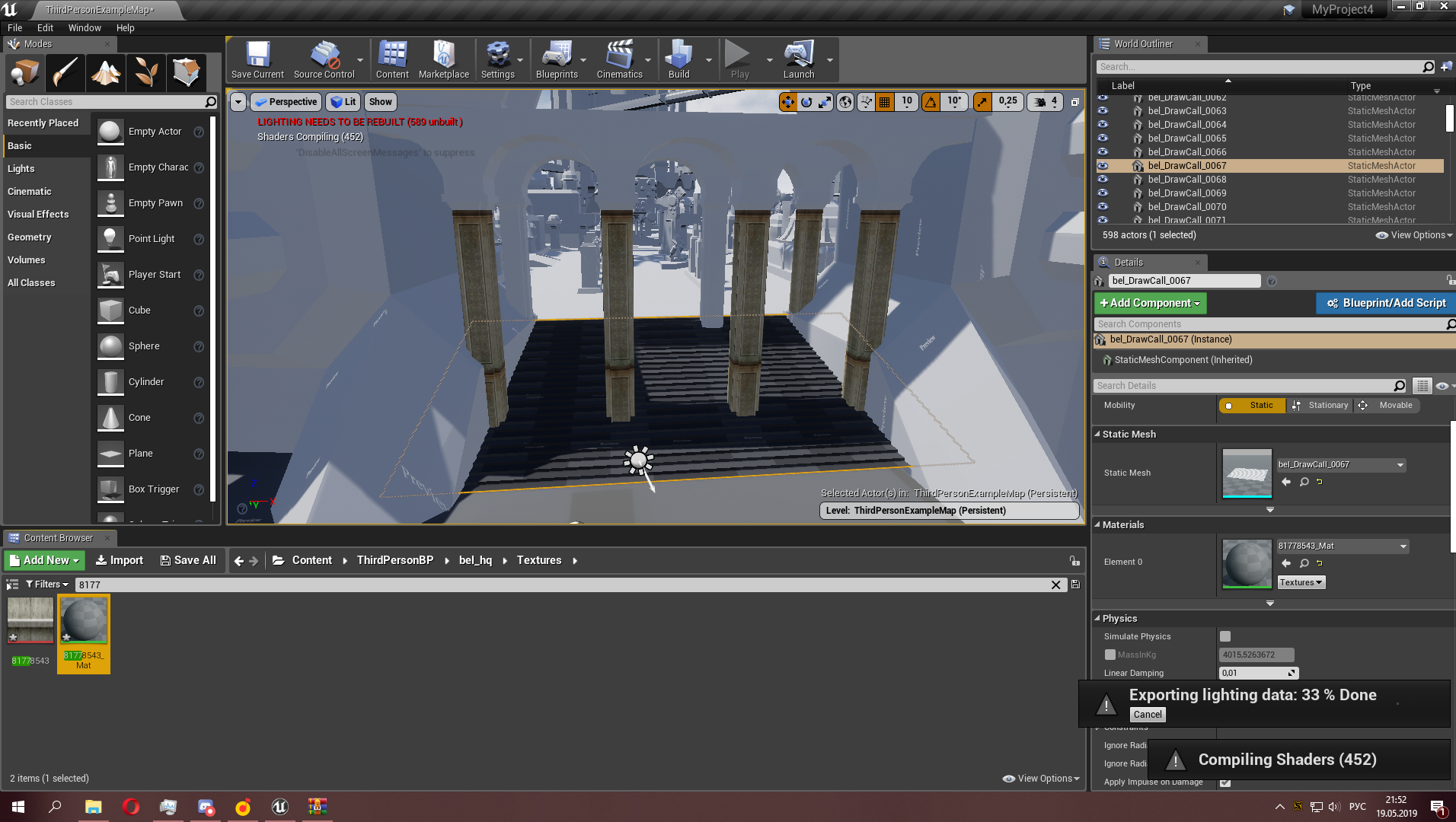
Task: Open 81778543_Mat material dropdown
Action: click(1343, 546)
